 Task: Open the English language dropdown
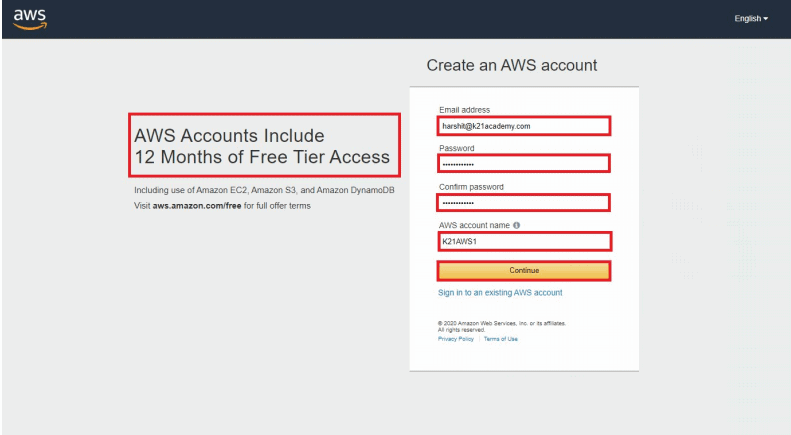tap(751, 19)
